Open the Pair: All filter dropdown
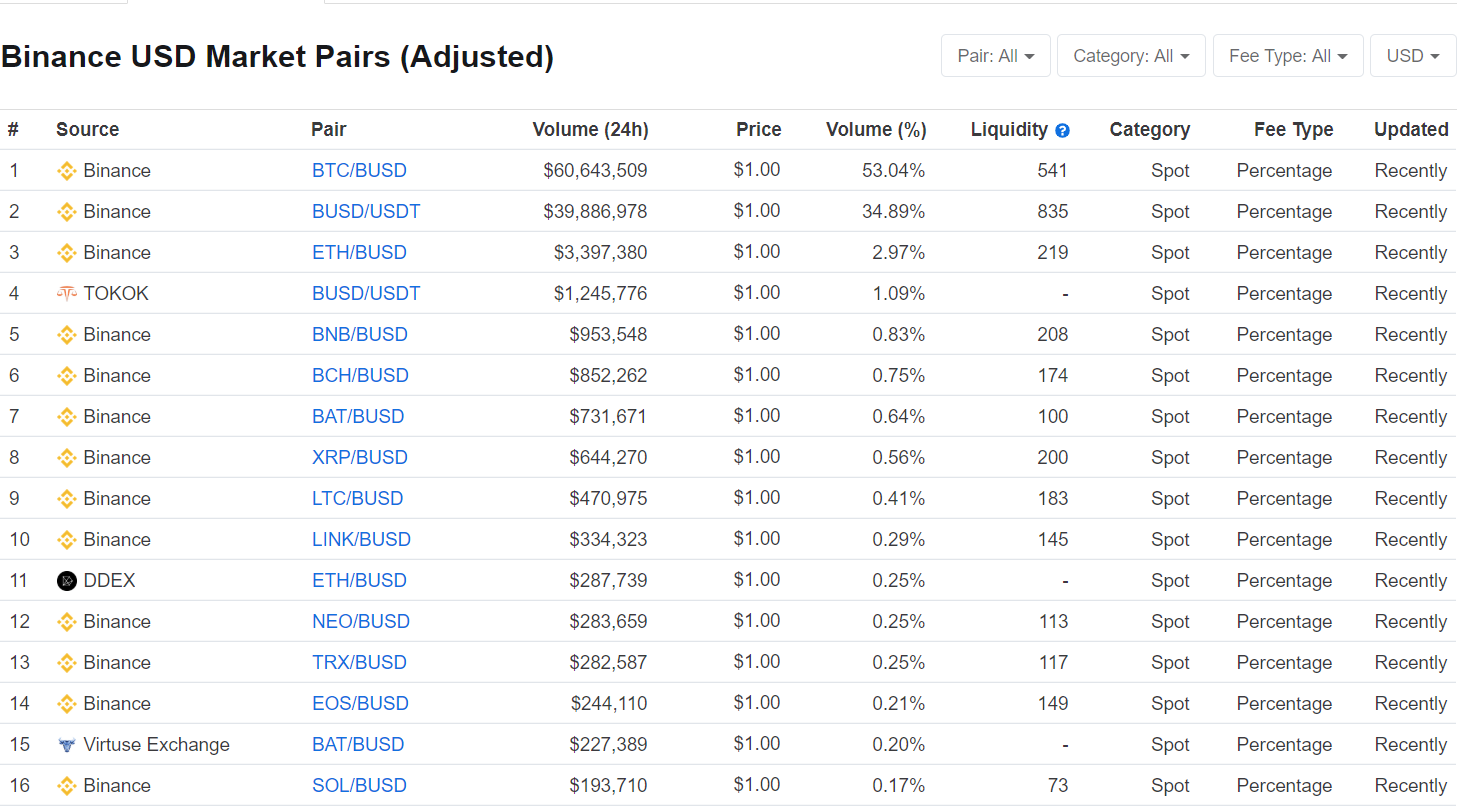The image size is (1470, 808). [996, 56]
